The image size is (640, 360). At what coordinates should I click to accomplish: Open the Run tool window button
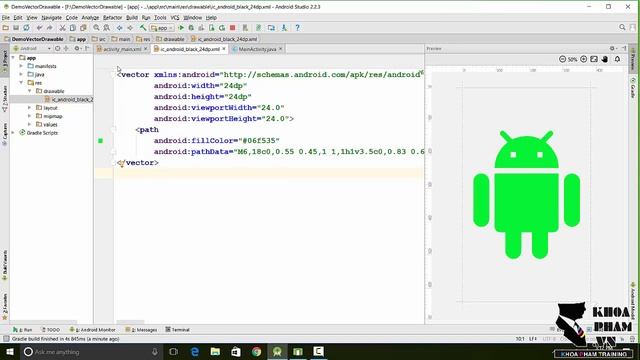click(22, 329)
